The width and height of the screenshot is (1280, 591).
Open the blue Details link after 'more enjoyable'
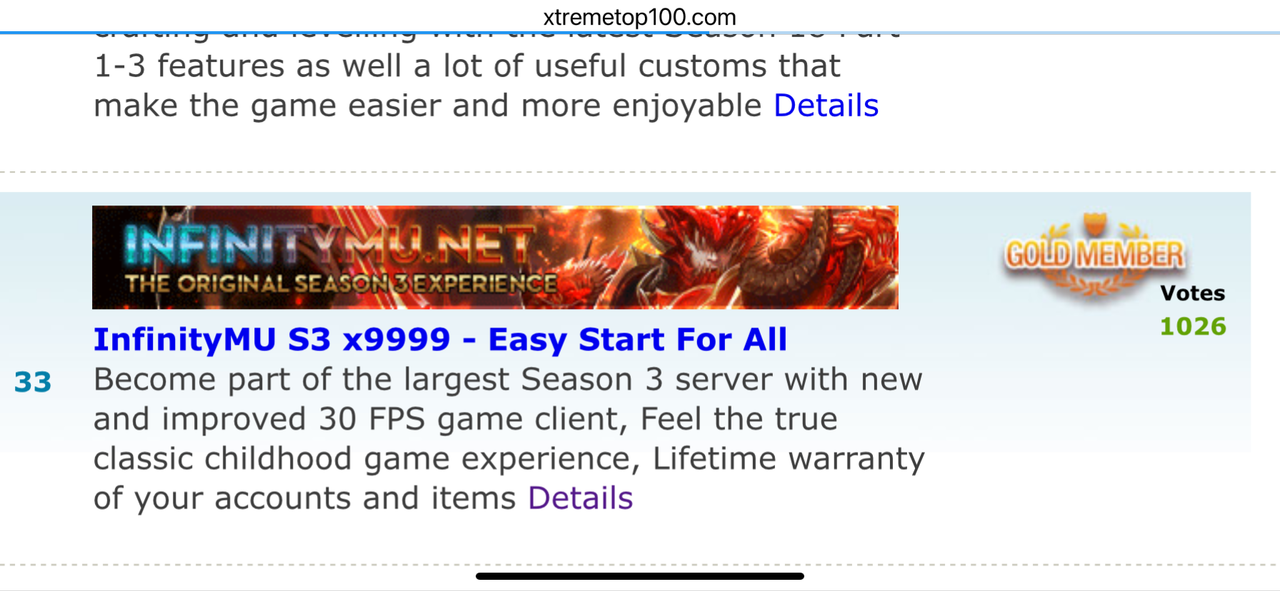[826, 105]
